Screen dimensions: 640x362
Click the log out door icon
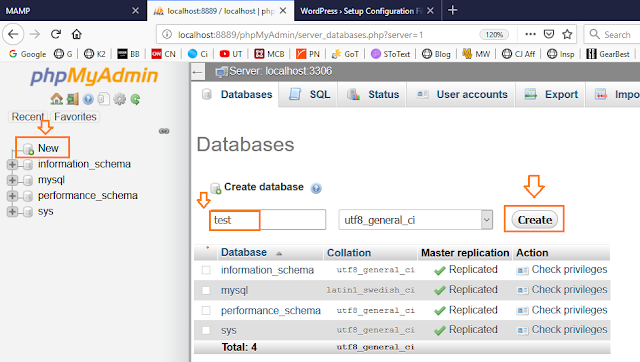tap(73, 99)
